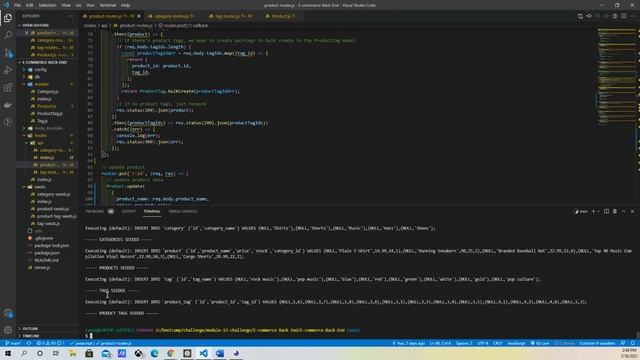
Task: Expand the db folder
Action: click(x=38, y=77)
